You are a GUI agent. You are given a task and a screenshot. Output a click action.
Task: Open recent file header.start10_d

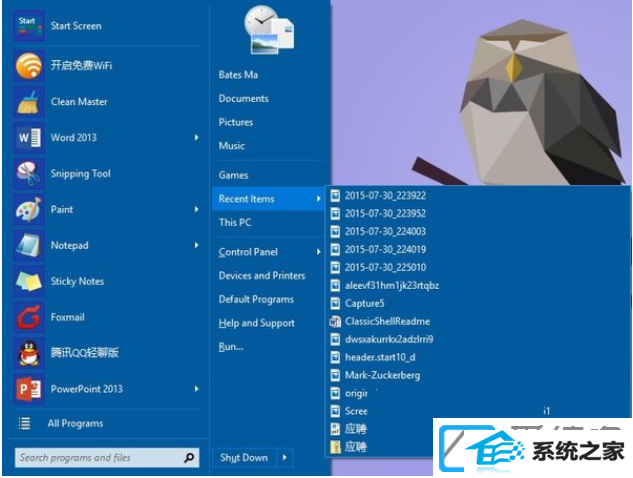click(x=380, y=357)
